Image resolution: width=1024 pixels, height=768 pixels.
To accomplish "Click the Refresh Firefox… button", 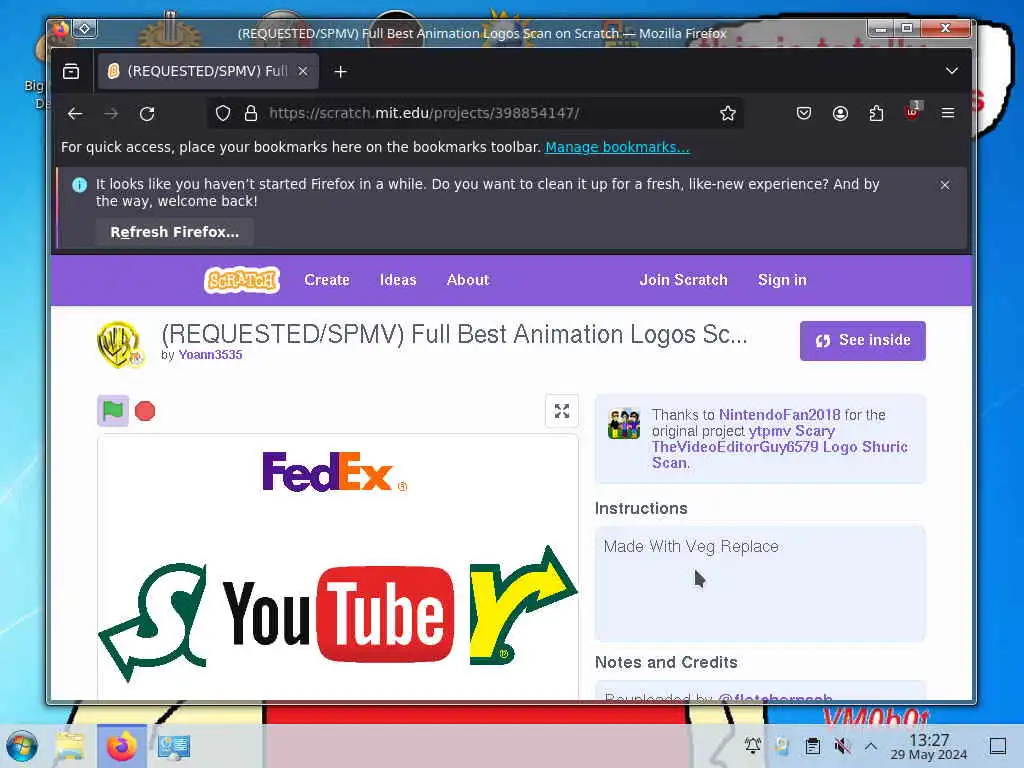I will coord(174,232).
